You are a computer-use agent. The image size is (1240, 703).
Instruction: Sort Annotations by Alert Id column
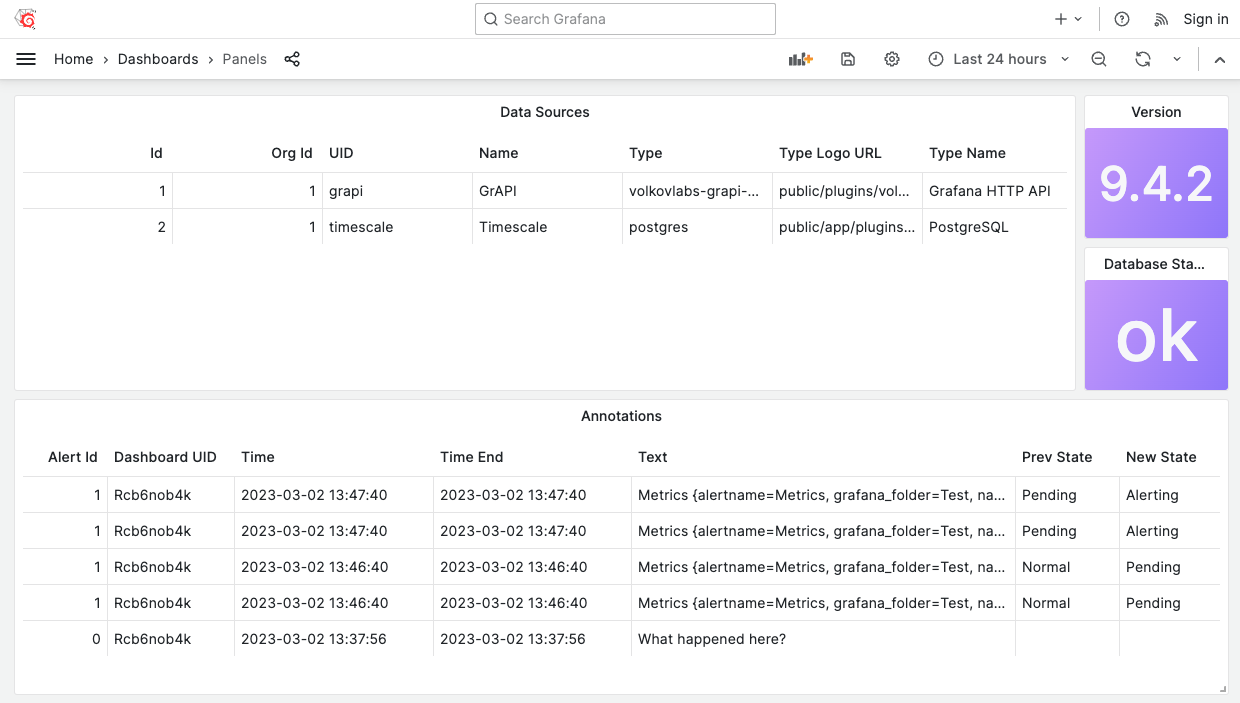coord(73,457)
